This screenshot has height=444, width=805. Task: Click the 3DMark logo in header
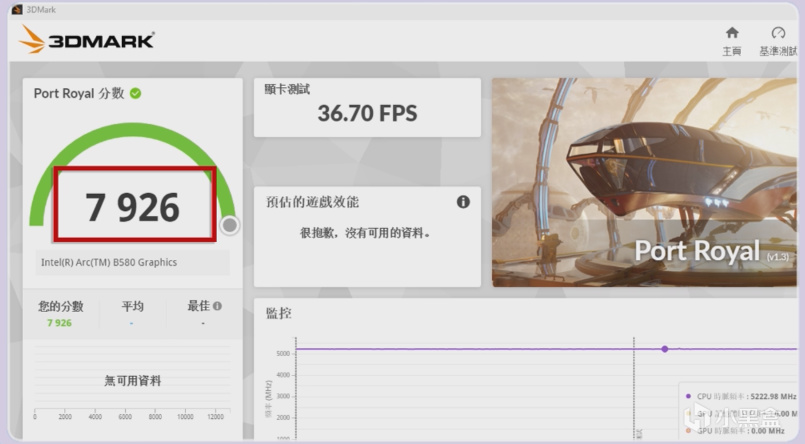87,40
